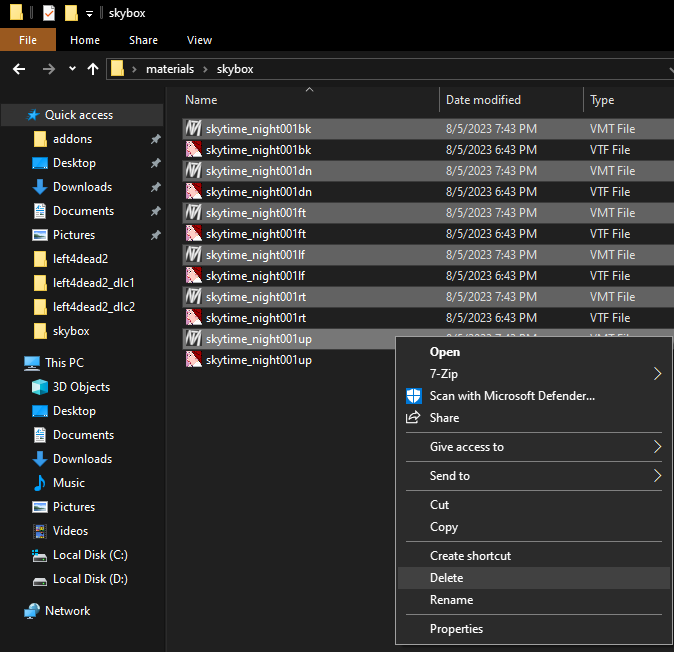The width and height of the screenshot is (674, 652).
Task: Select This PC in navigation pane
Action: pos(64,363)
